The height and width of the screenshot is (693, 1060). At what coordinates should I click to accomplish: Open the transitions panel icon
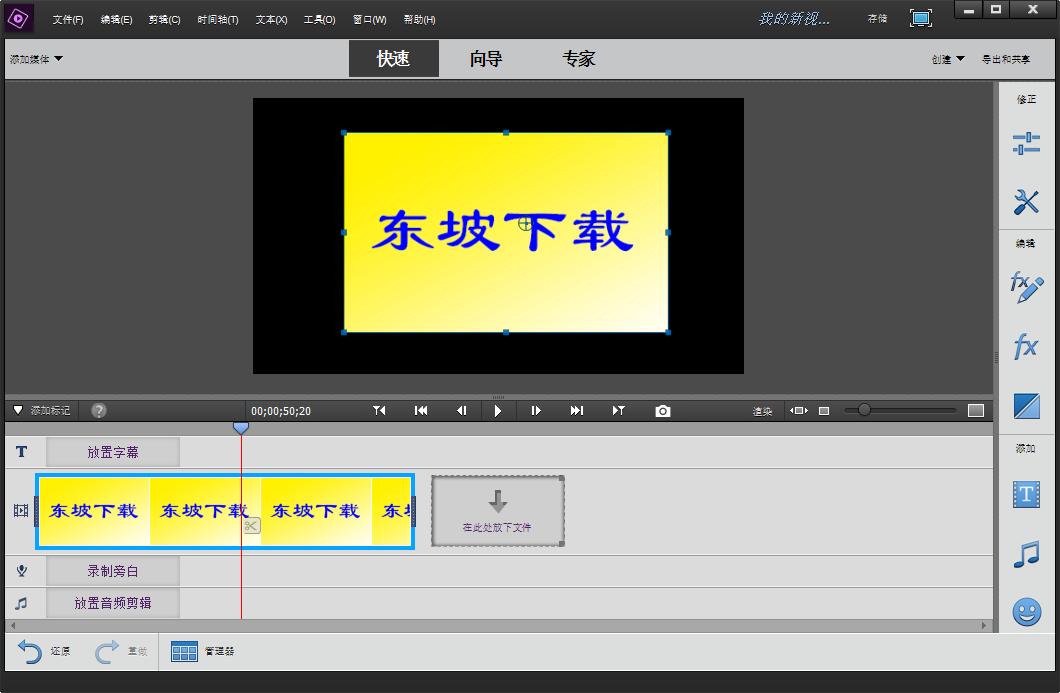[1026, 404]
